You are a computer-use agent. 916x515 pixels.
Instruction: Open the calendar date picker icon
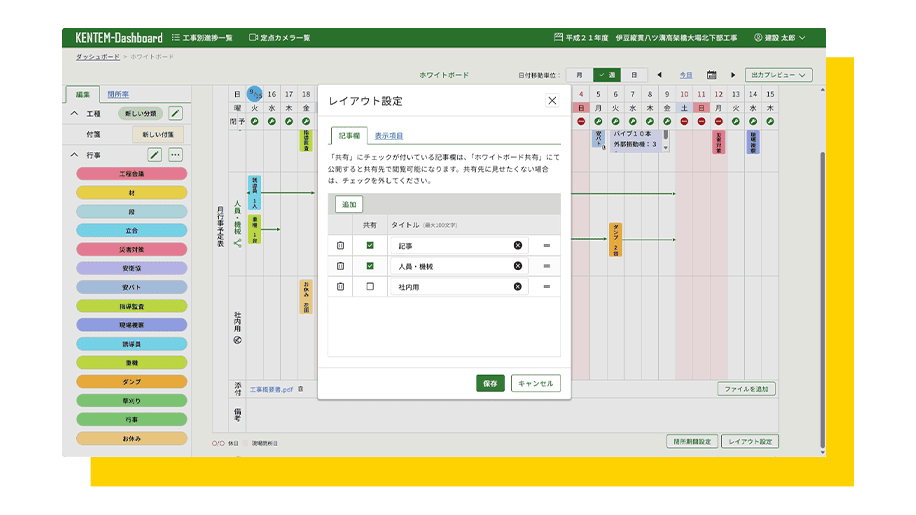(712, 75)
